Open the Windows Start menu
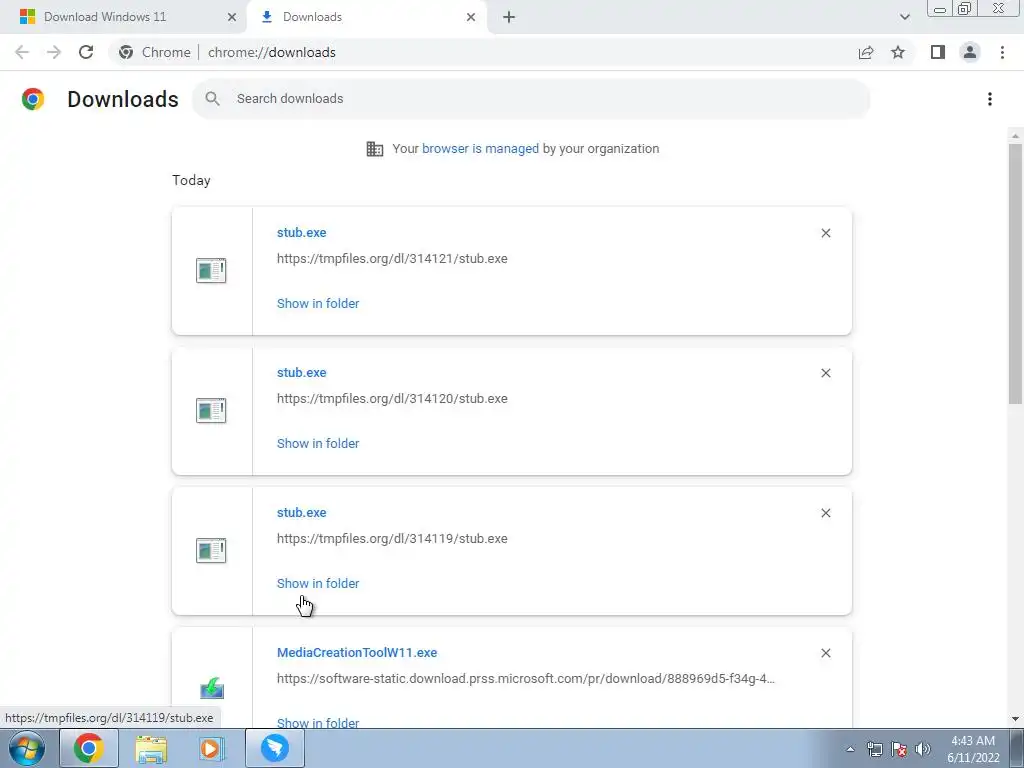This screenshot has width=1024, height=768. click(x=26, y=748)
